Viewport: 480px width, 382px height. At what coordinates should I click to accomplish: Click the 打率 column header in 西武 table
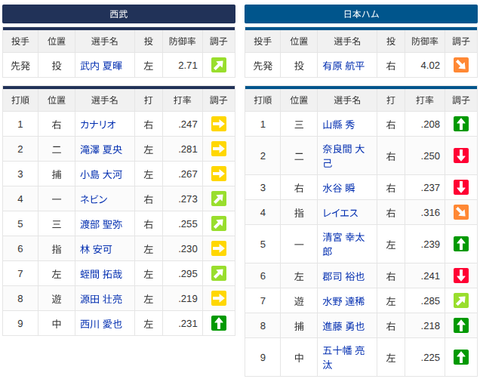182,100
